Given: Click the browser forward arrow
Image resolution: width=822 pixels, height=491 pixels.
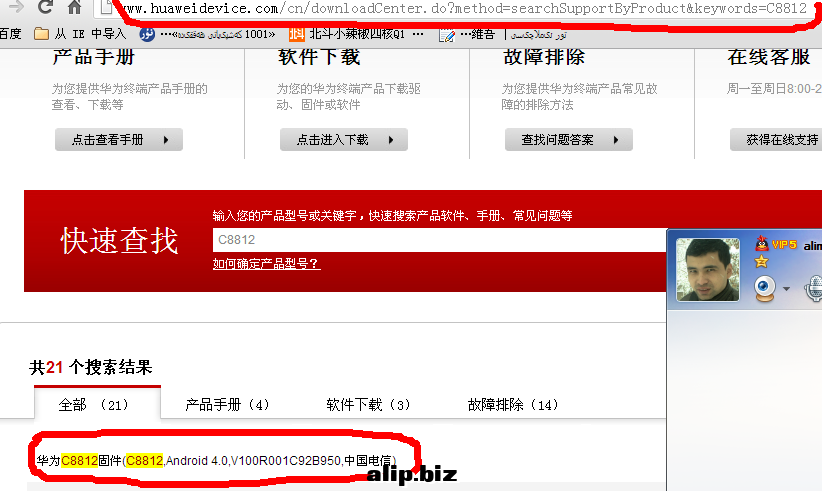Looking at the screenshot, I should 16,7.
